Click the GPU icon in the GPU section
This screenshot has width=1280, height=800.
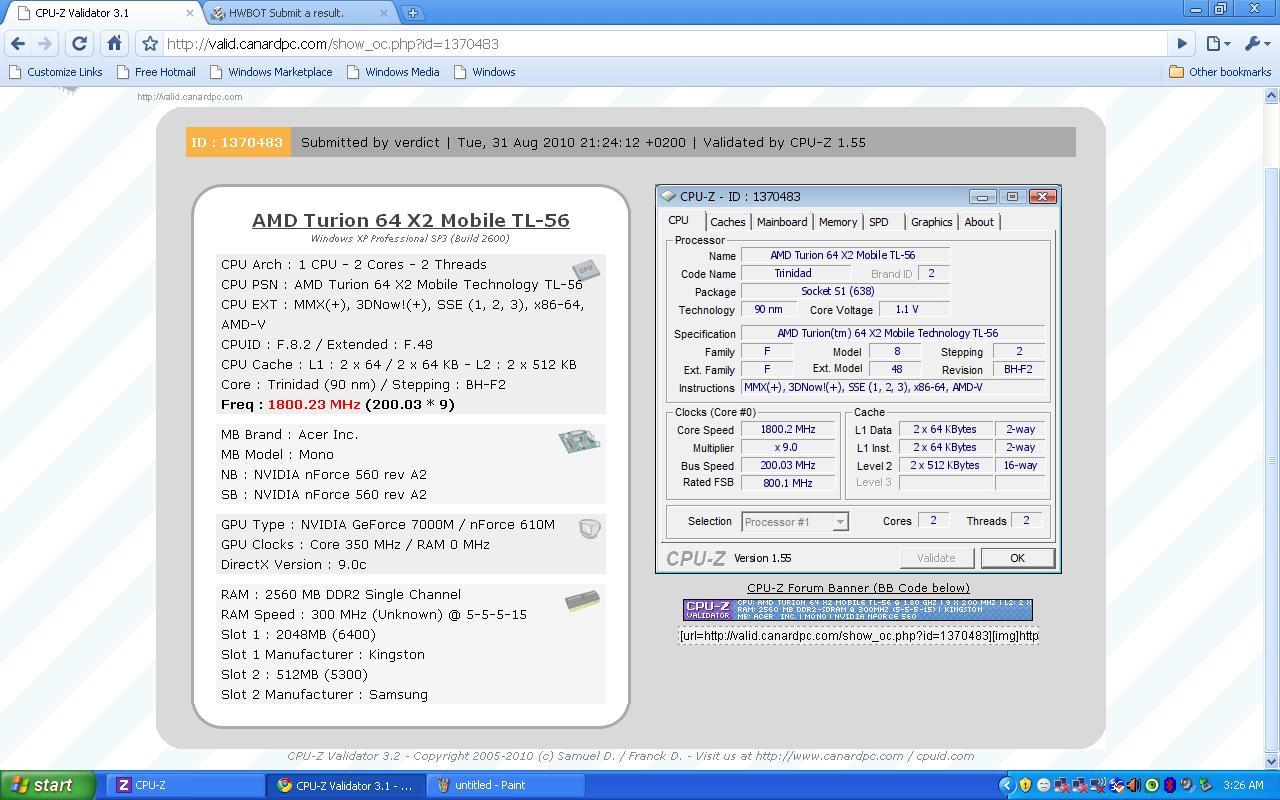(x=590, y=528)
